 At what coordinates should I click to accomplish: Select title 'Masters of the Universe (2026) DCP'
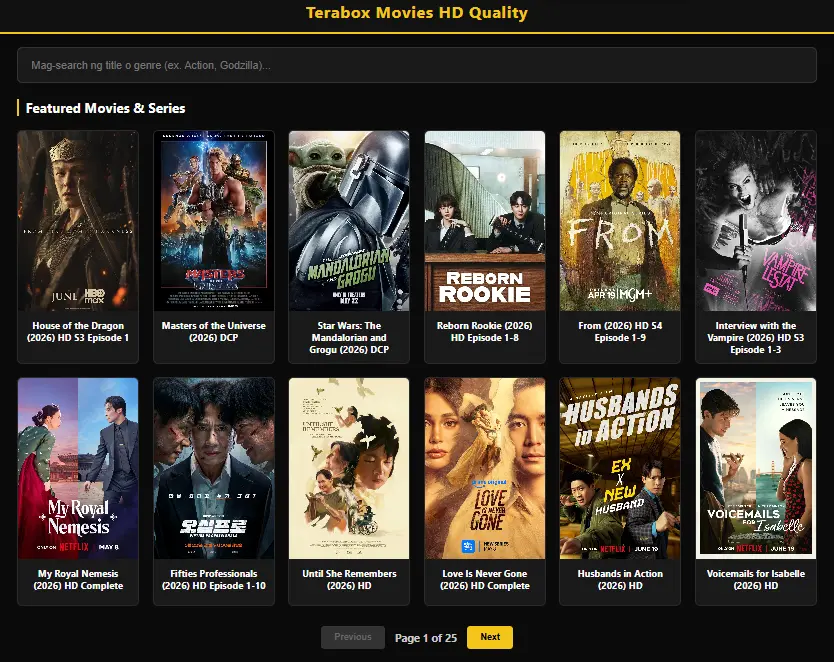[x=214, y=332]
